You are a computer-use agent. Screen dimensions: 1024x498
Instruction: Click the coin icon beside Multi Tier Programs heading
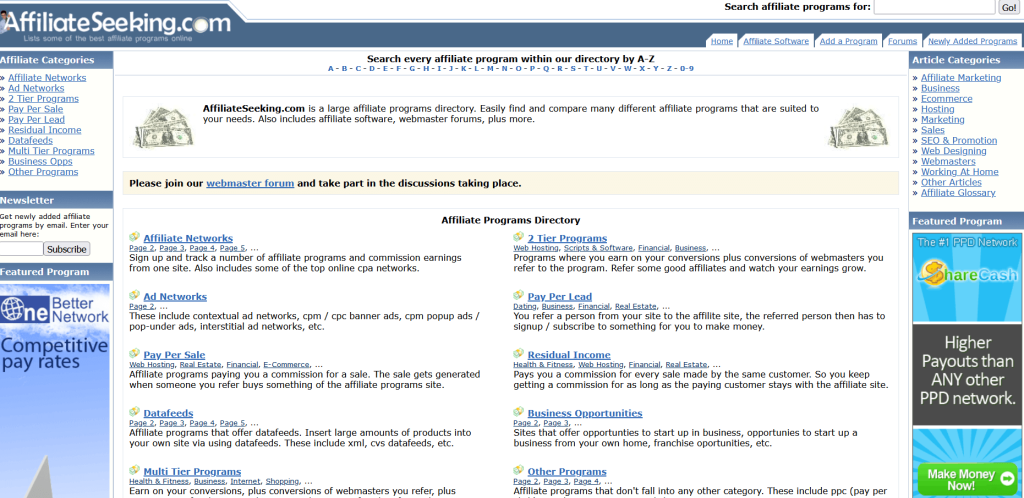click(x=135, y=470)
